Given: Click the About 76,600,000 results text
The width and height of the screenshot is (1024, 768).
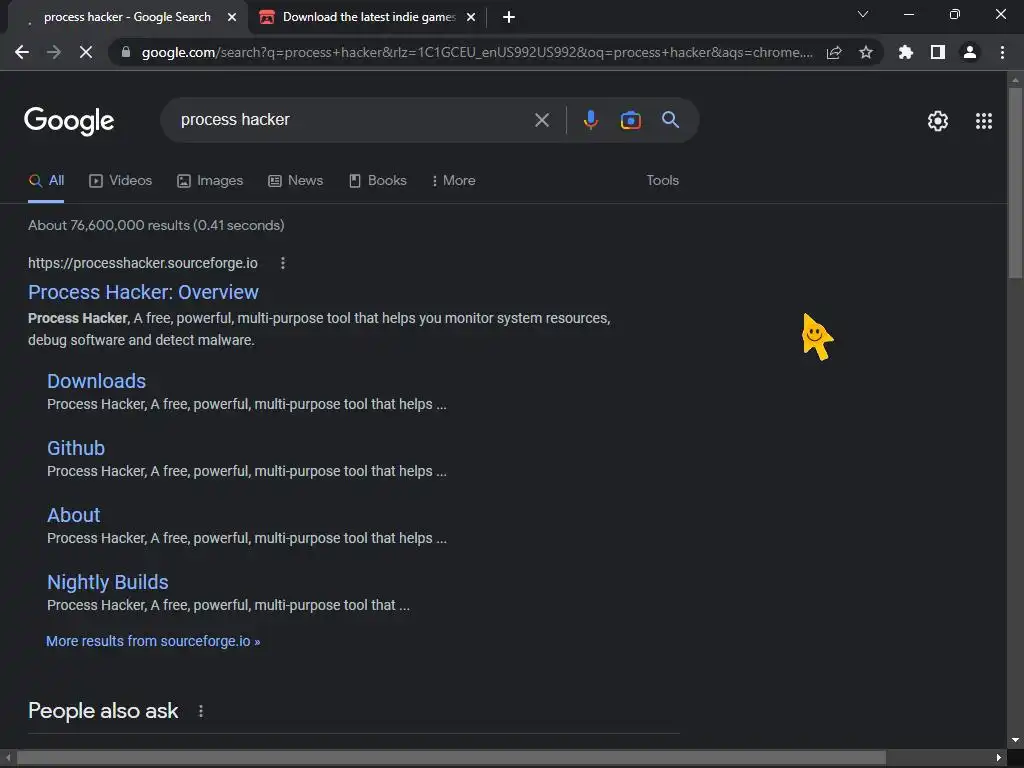Looking at the screenshot, I should pyautogui.click(x=156, y=225).
